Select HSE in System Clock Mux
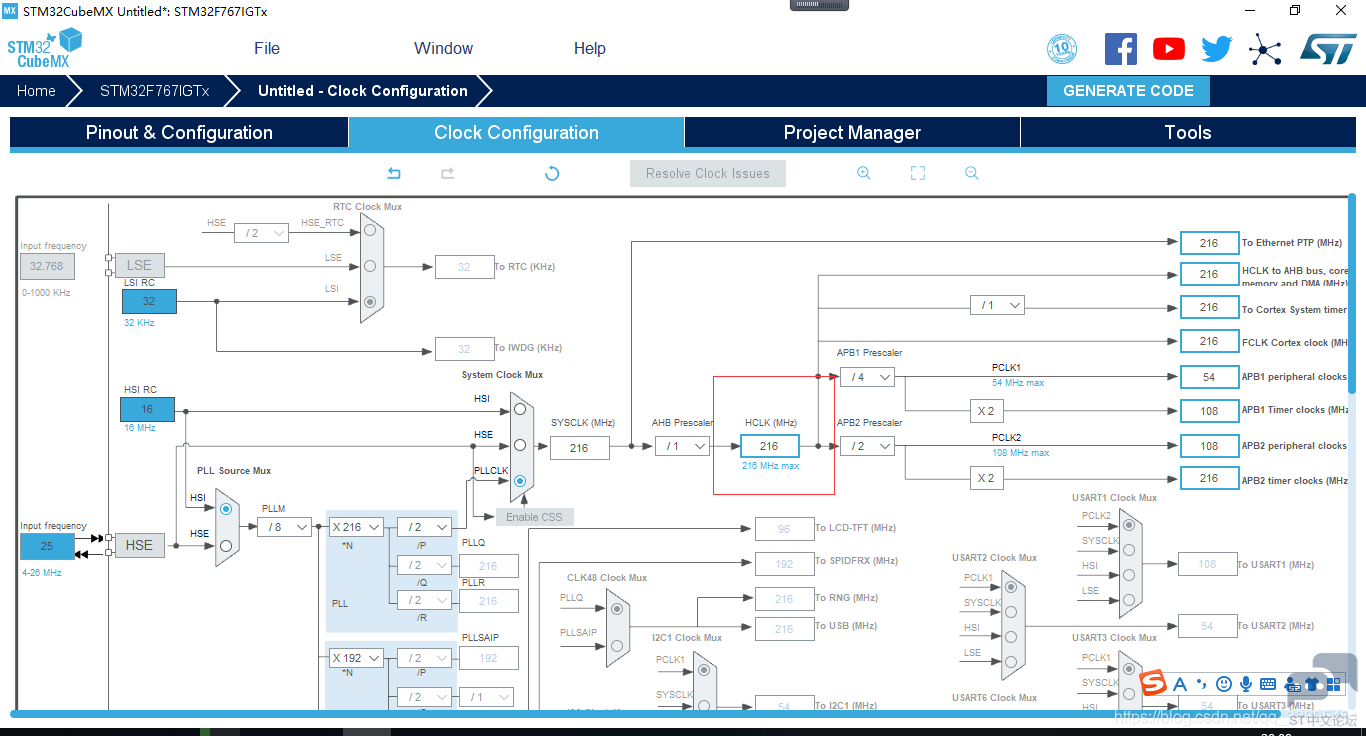The width and height of the screenshot is (1366, 736). (519, 445)
